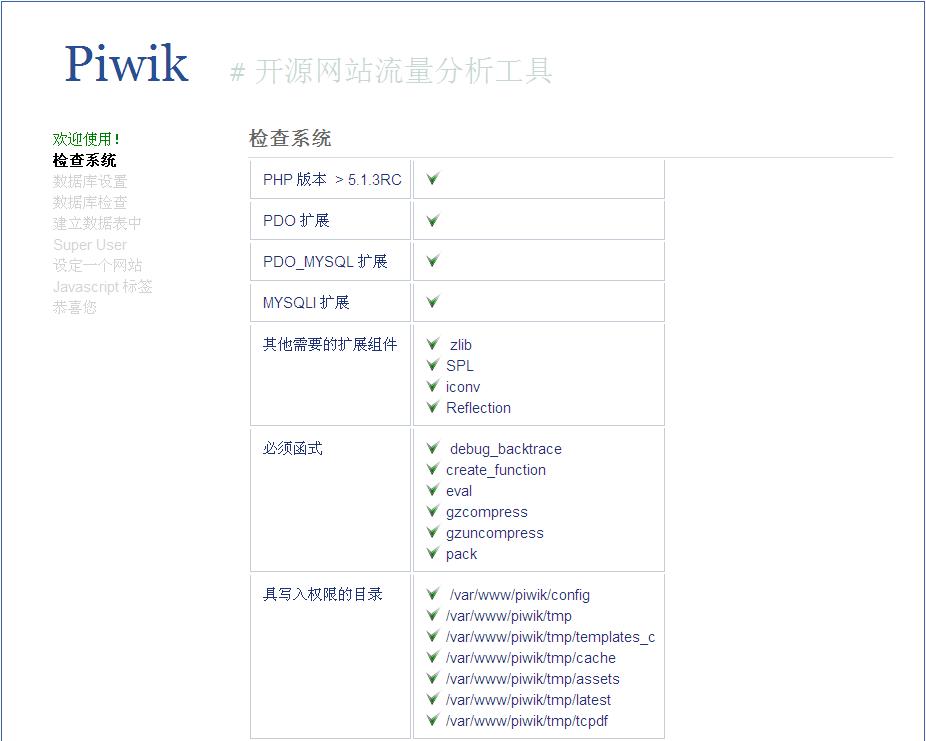Click checkmark beside tmp/templates_c path
926x741 pixels.
click(x=433, y=636)
